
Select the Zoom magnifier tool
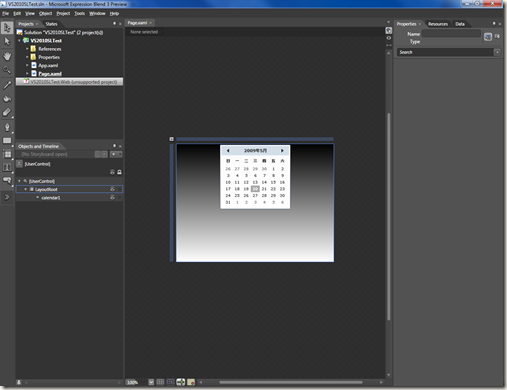[7, 70]
